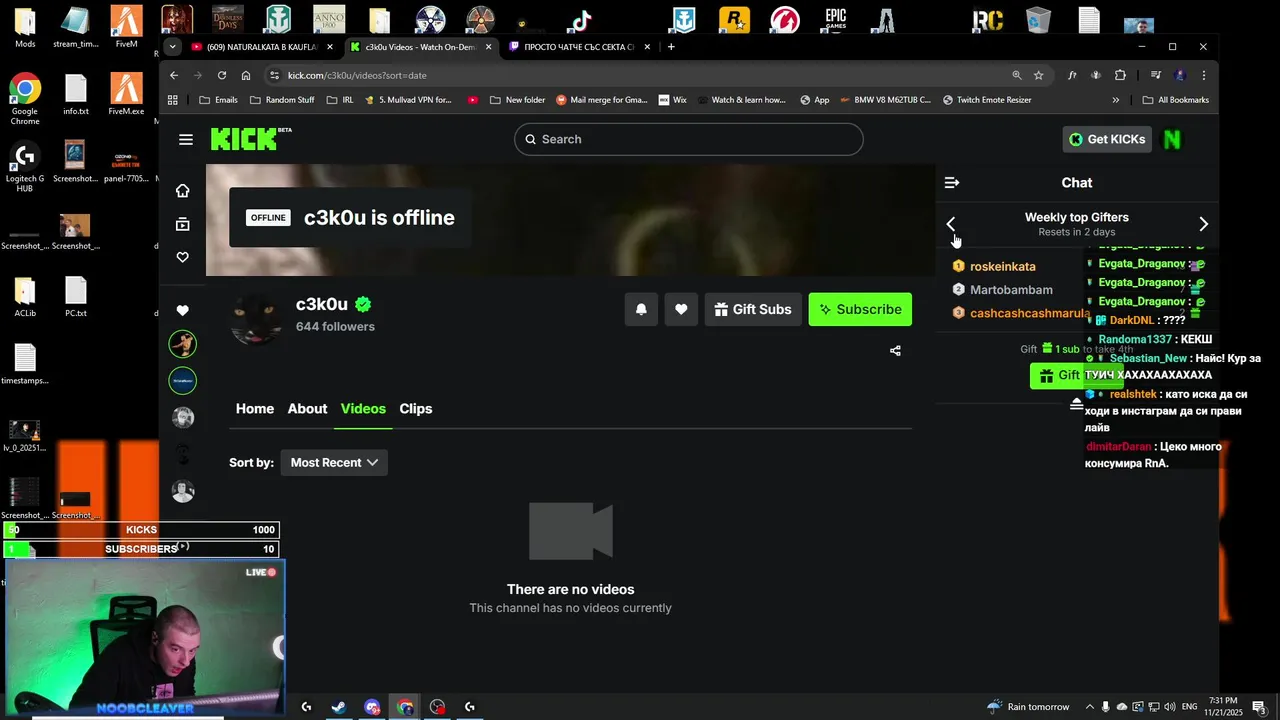Click the browser home button
This screenshot has width=1280, height=720.
pos(246,75)
